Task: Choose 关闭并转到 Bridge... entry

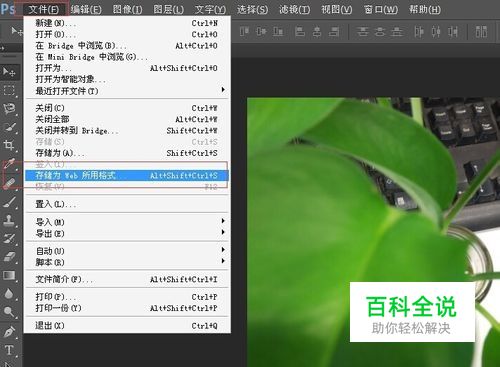Action: [128, 130]
